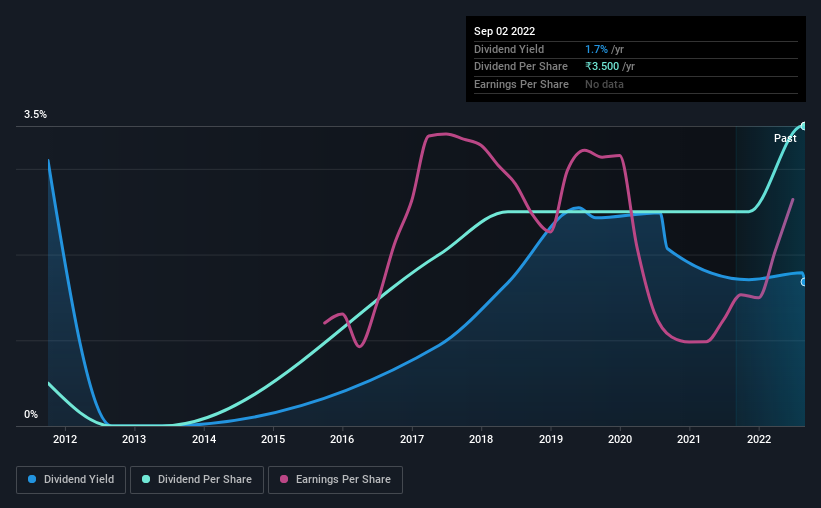
Task: Click the 2012 x-axis label
Action: pos(65,439)
